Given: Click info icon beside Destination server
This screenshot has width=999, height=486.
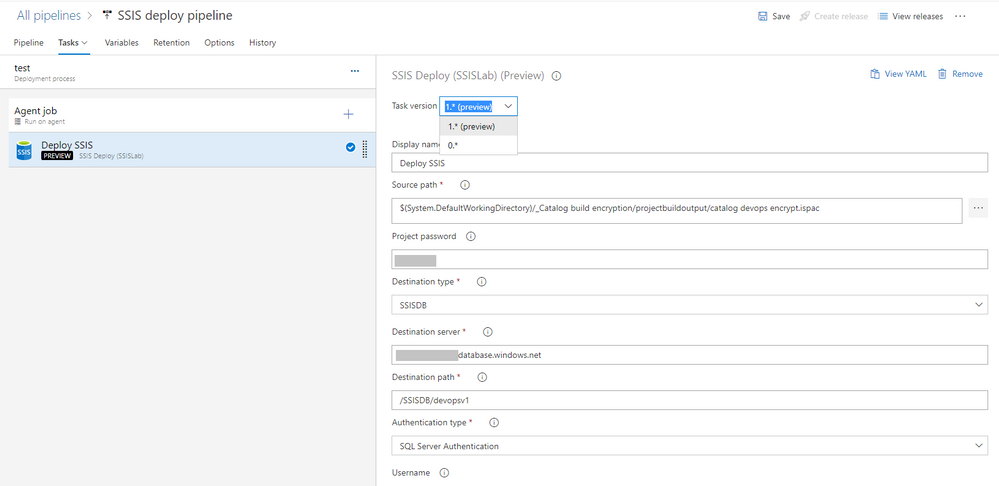Looking at the screenshot, I should coord(488,332).
